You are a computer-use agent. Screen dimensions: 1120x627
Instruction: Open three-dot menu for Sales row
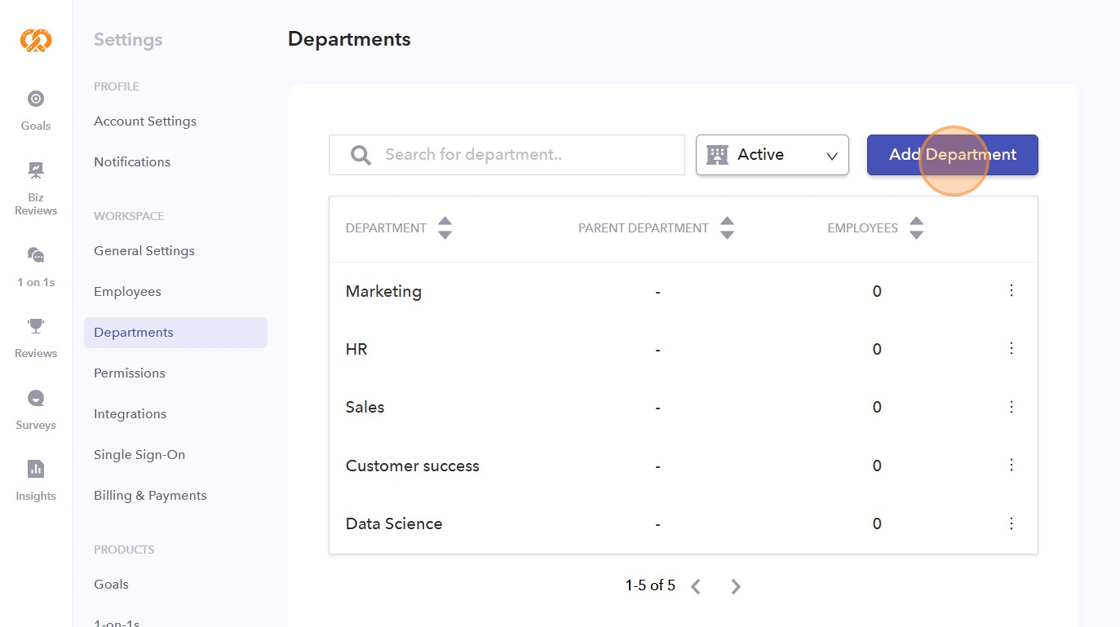[x=1011, y=407]
